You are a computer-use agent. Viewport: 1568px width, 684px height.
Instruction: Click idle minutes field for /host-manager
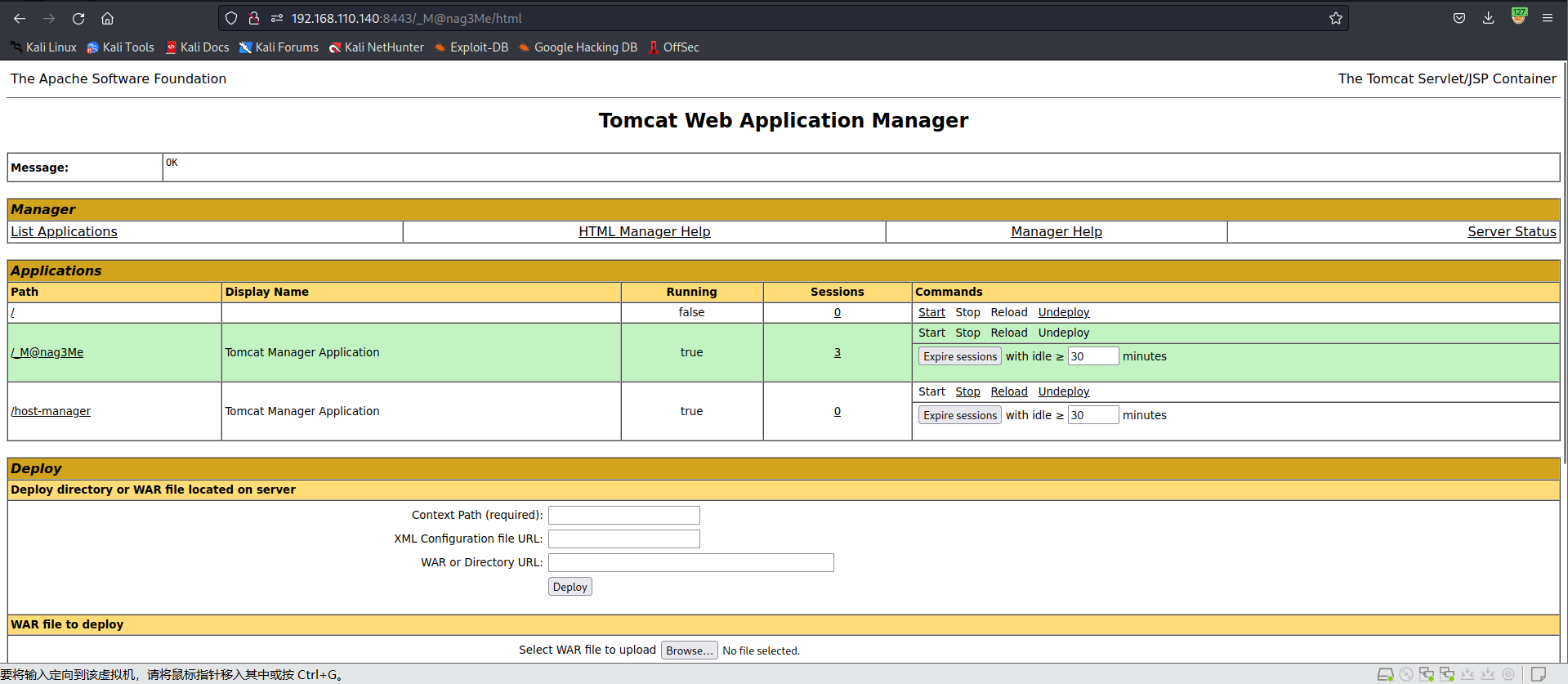point(1093,415)
